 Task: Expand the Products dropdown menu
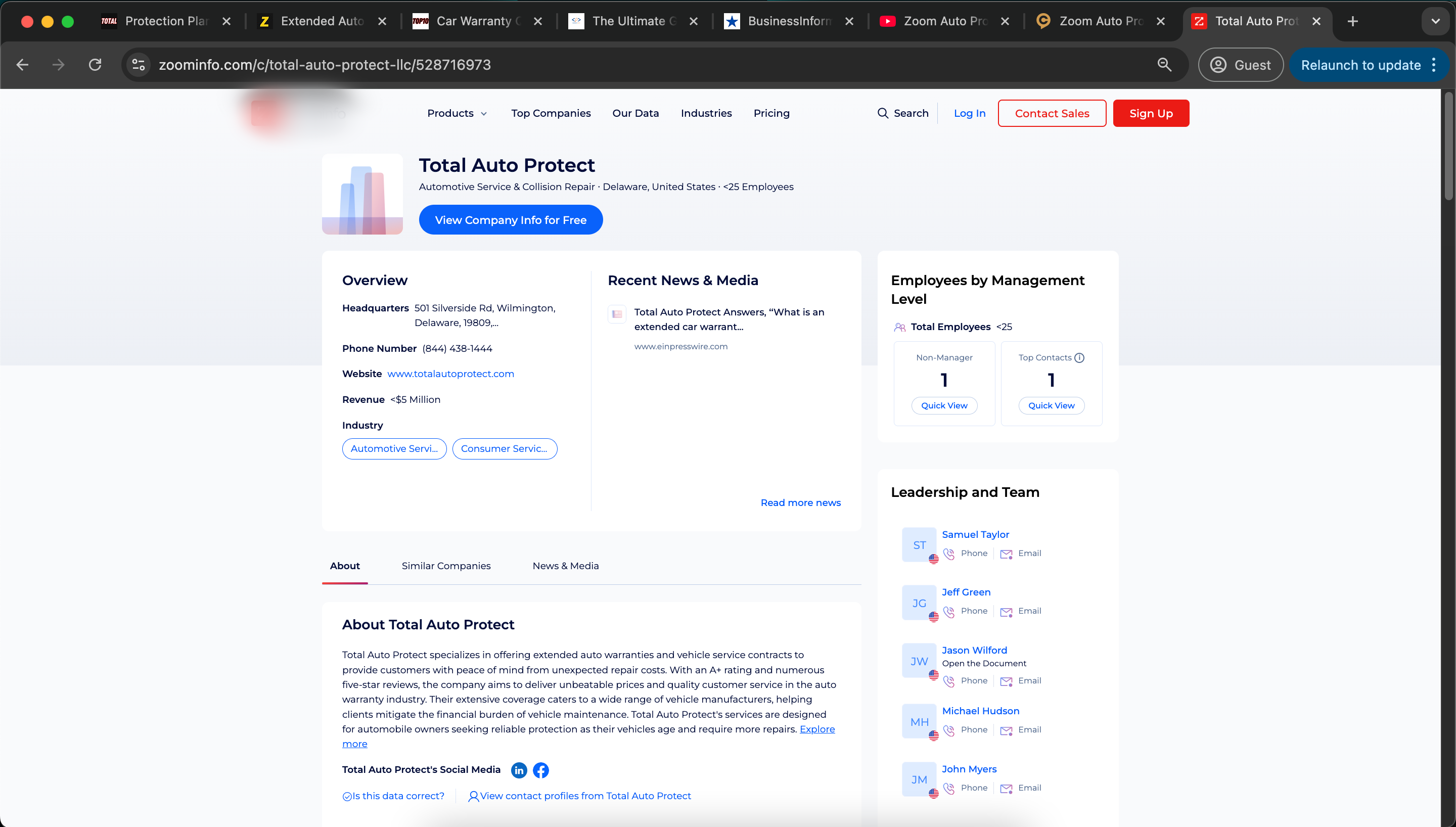[x=457, y=113]
